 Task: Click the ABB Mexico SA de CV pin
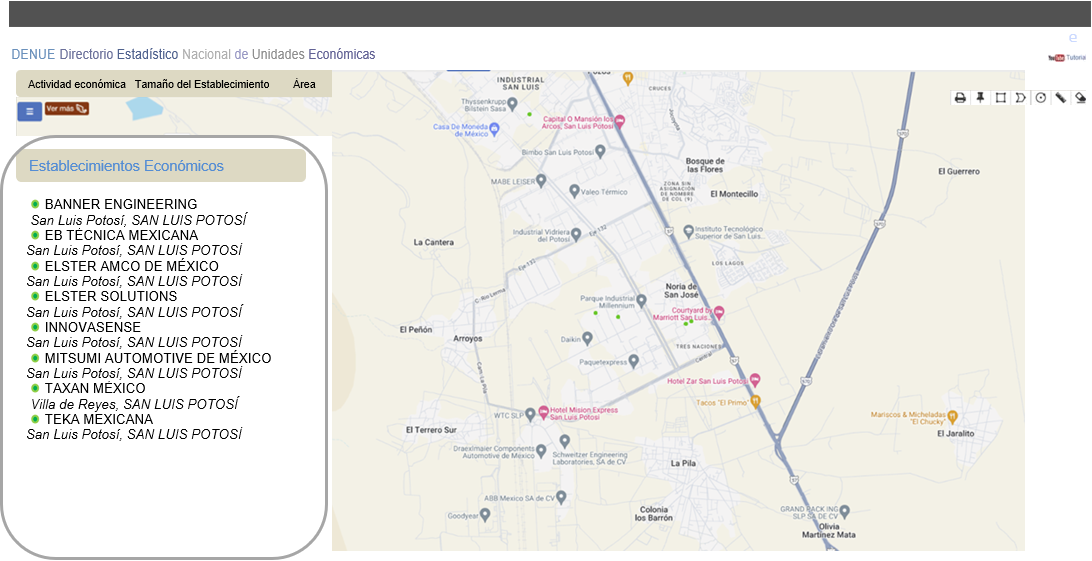pyautogui.click(x=561, y=497)
